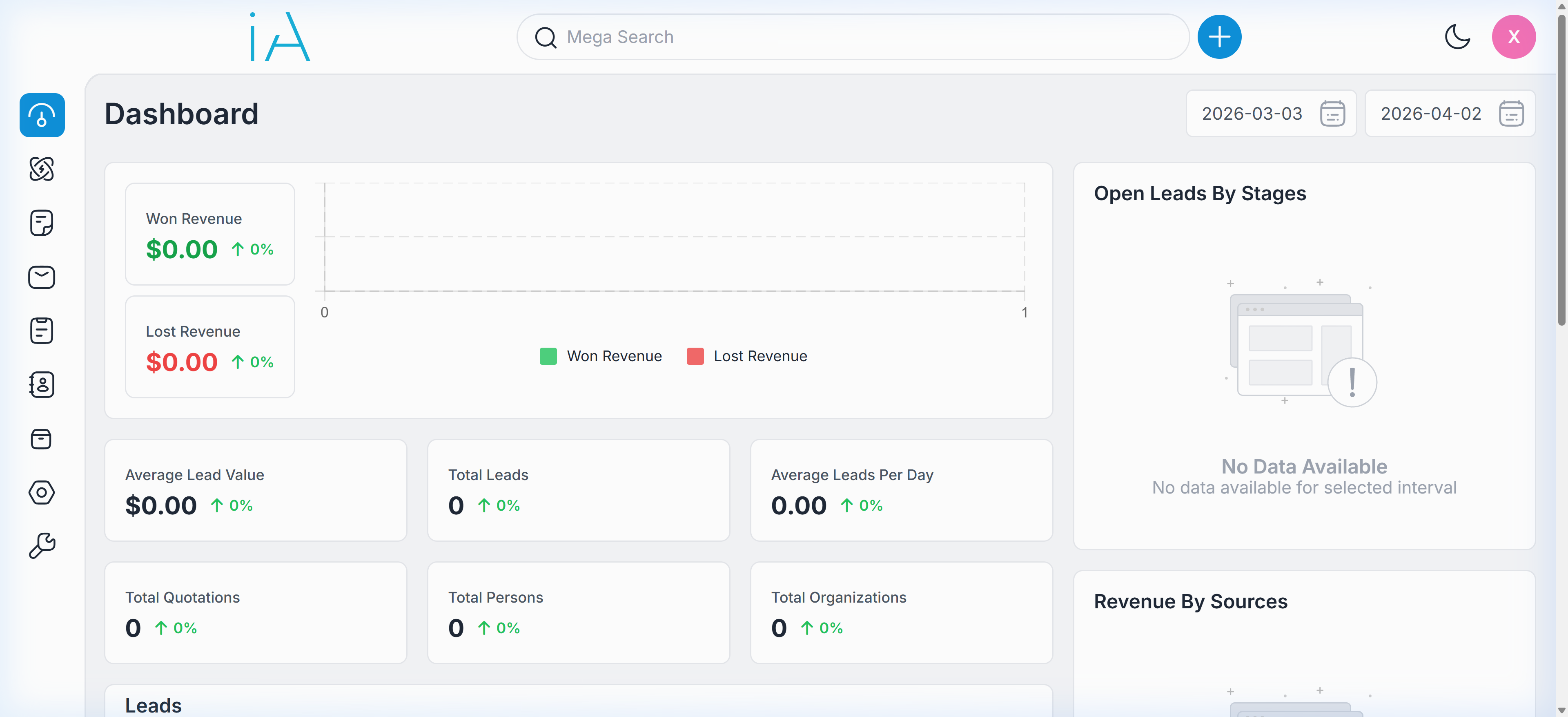This screenshot has width=1568, height=717.
Task: Disable the Lost Revenue legend entry
Action: coord(746,356)
